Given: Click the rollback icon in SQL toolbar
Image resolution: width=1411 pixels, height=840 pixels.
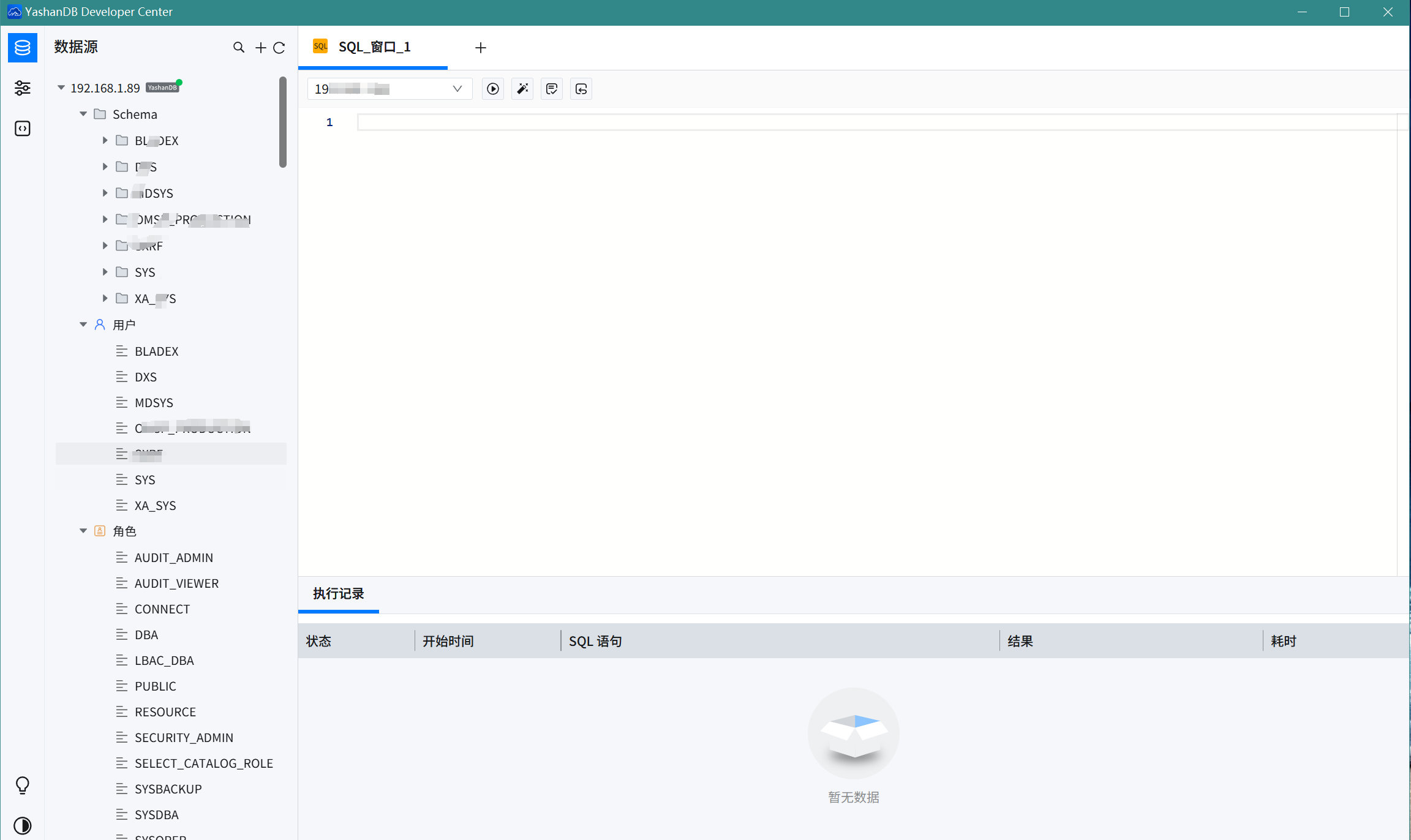Looking at the screenshot, I should tap(581, 89).
